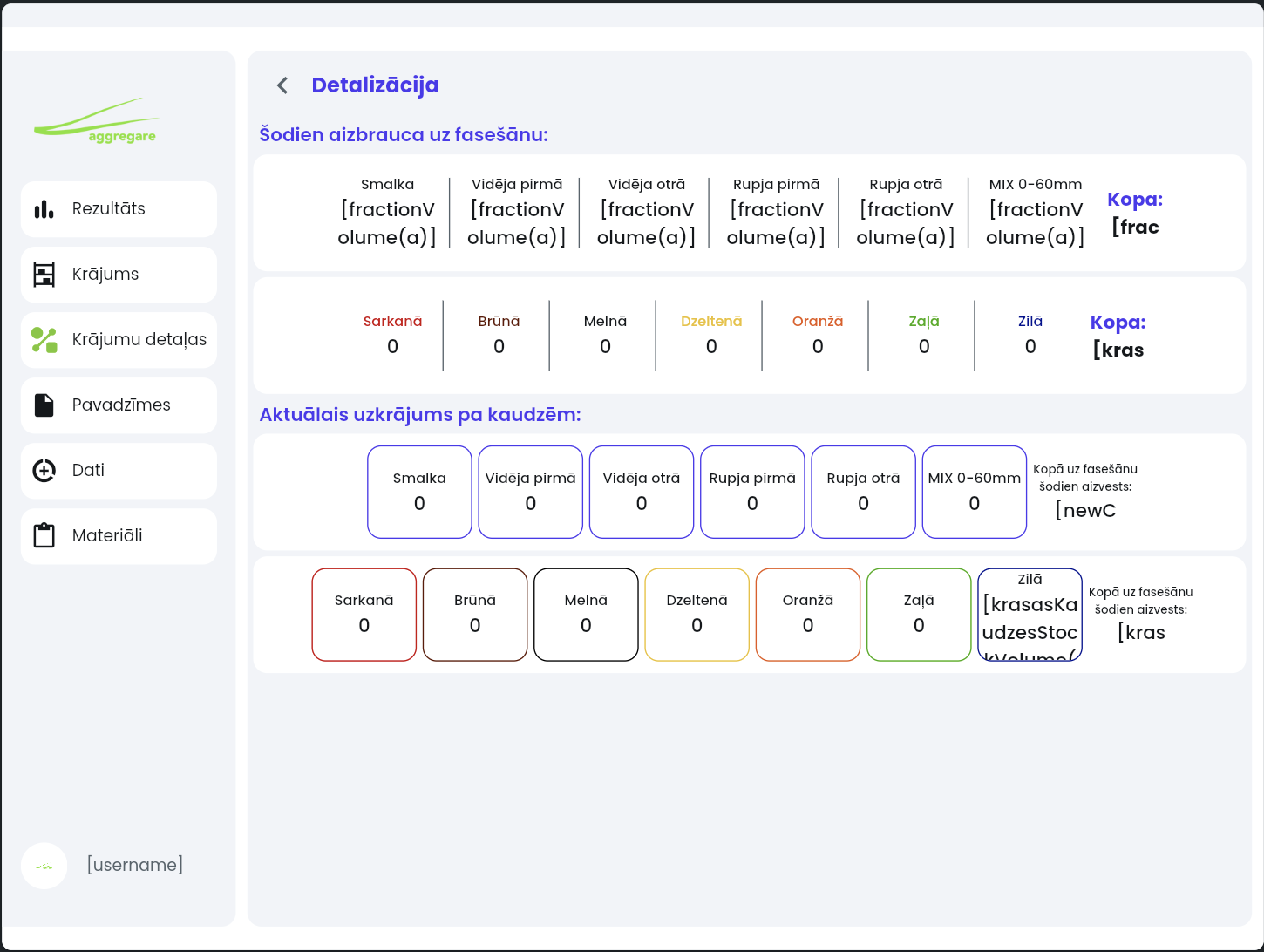Viewport: 1264px width, 952px height.
Task: Click the [username] label
Action: [135, 865]
